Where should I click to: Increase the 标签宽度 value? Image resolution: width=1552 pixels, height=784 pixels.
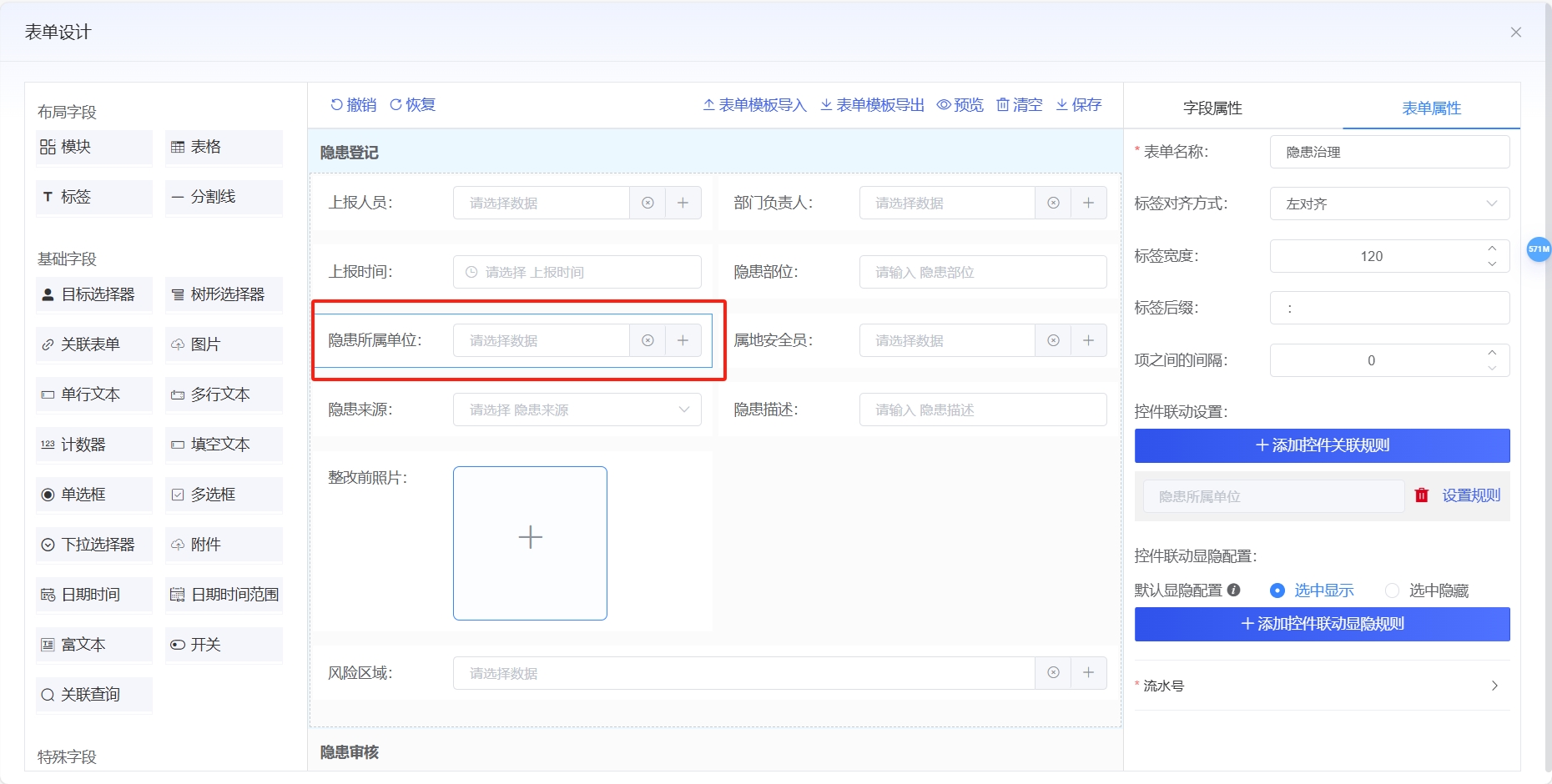1492,249
